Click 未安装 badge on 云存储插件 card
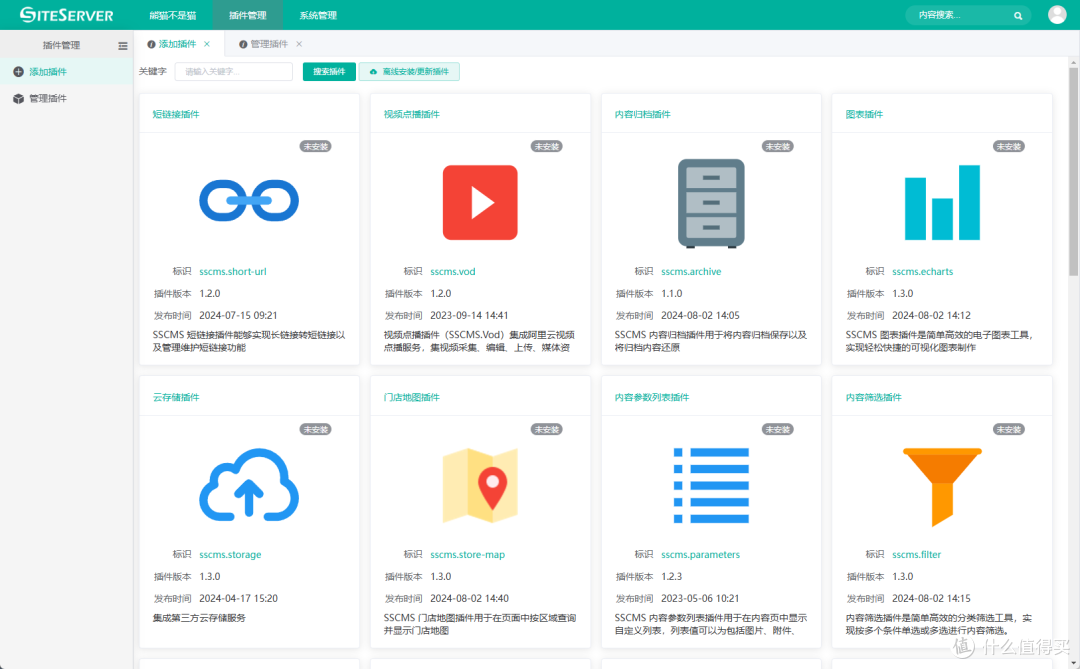The width and height of the screenshot is (1080, 669). coord(315,429)
